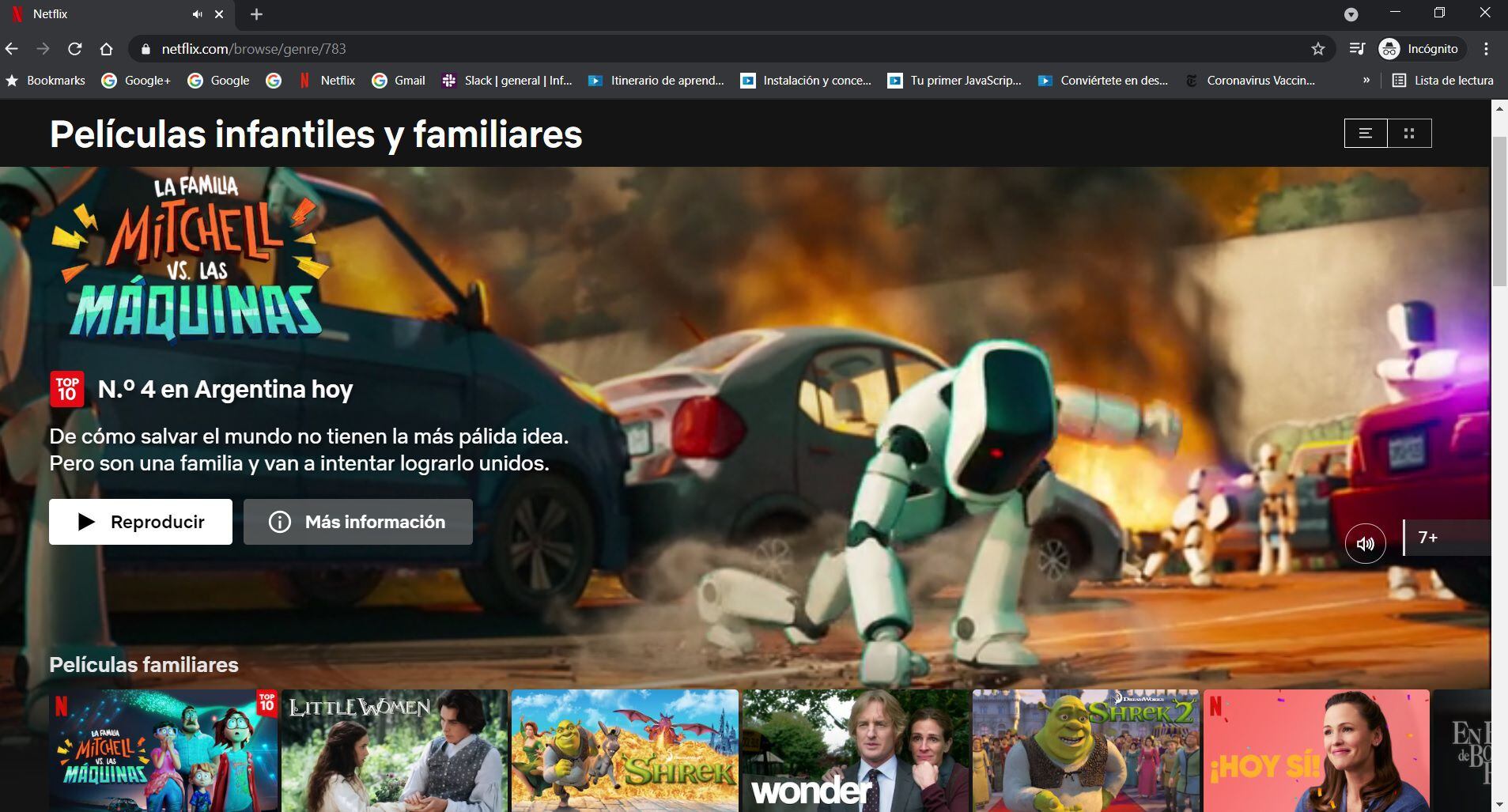This screenshot has width=1508, height=812.
Task: Mute the trailer audio with speaker button
Action: coord(1365,544)
